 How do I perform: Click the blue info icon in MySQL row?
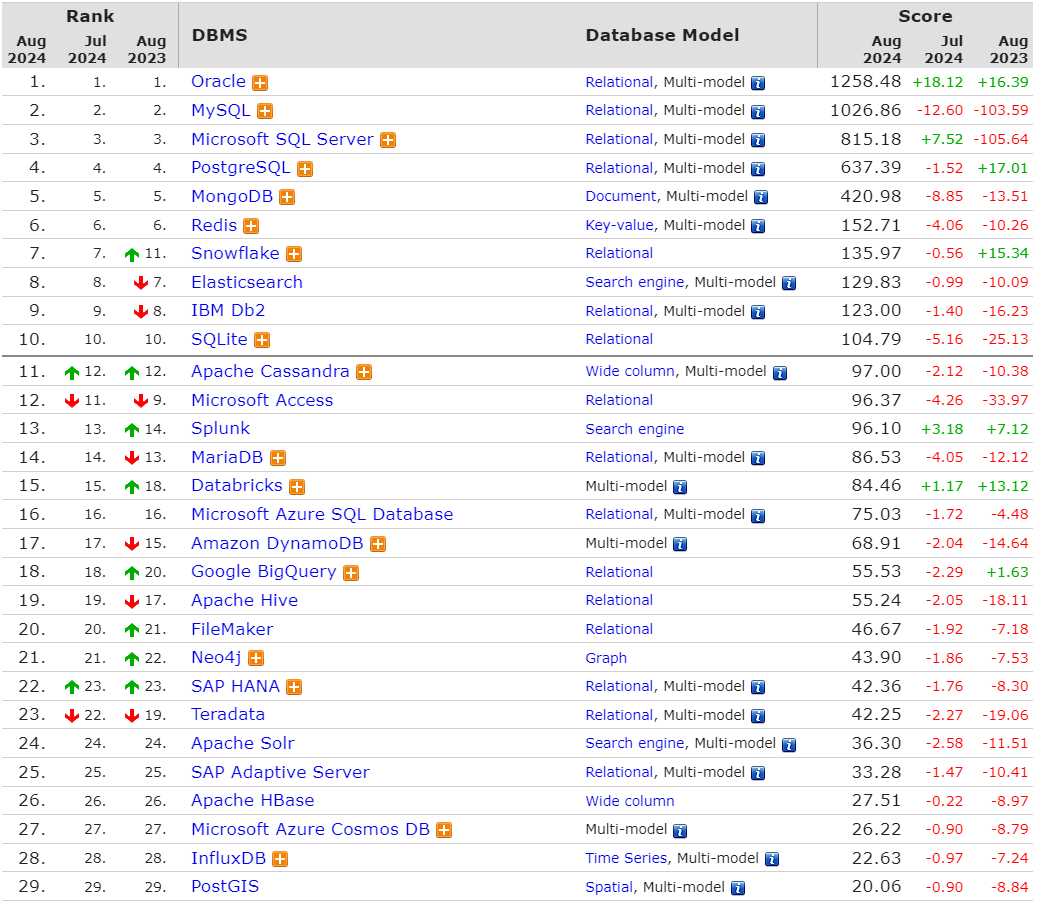pos(758,112)
